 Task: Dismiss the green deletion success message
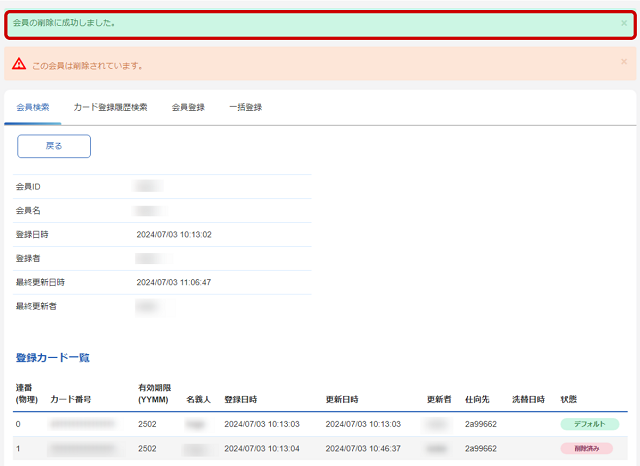pyautogui.click(x=624, y=23)
